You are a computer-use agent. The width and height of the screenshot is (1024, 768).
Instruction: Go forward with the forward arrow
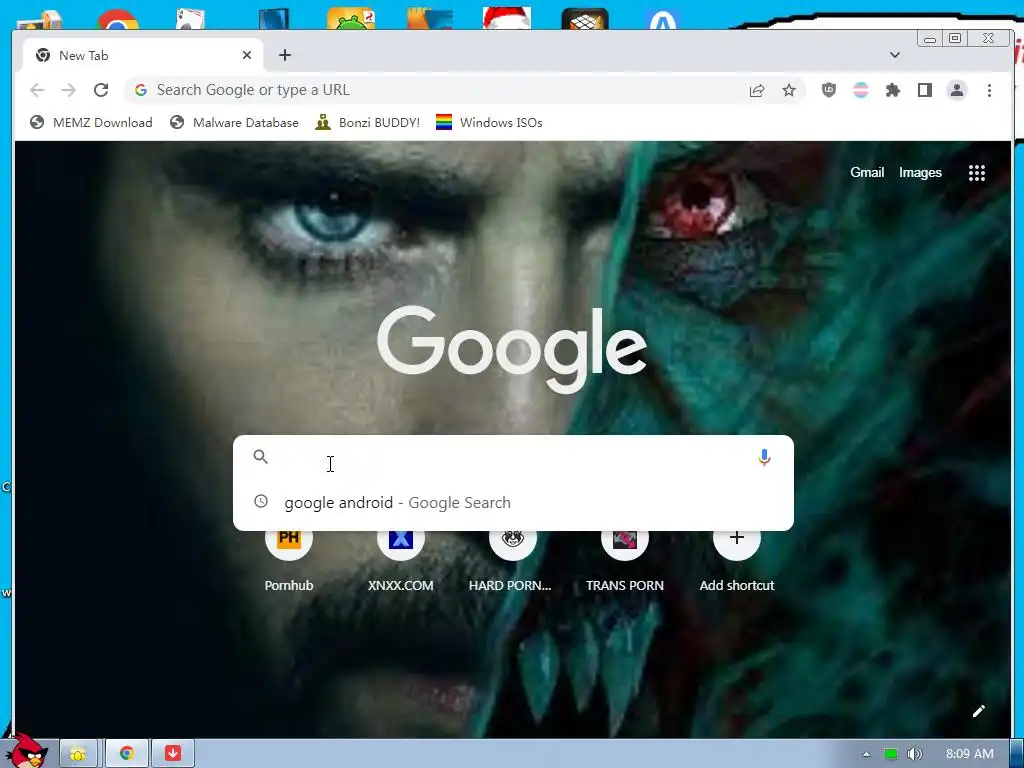[69, 90]
